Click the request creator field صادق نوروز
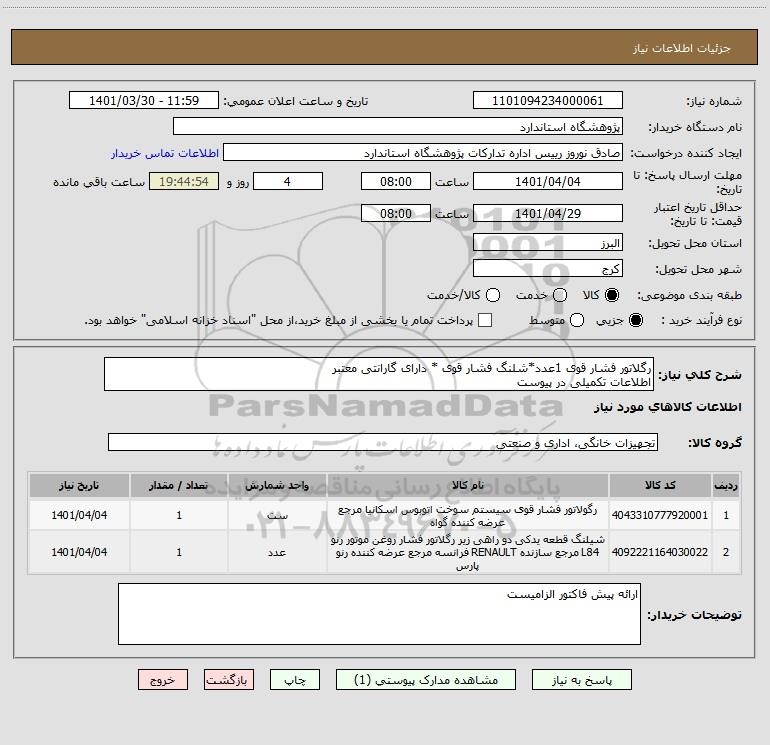 point(423,152)
